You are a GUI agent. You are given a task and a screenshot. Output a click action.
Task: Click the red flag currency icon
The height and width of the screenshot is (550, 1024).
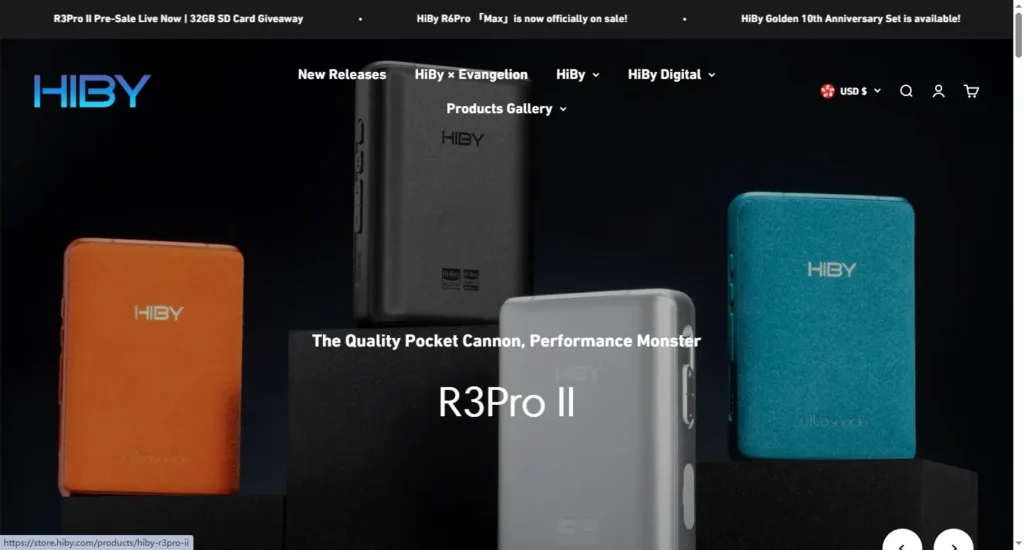pos(827,91)
